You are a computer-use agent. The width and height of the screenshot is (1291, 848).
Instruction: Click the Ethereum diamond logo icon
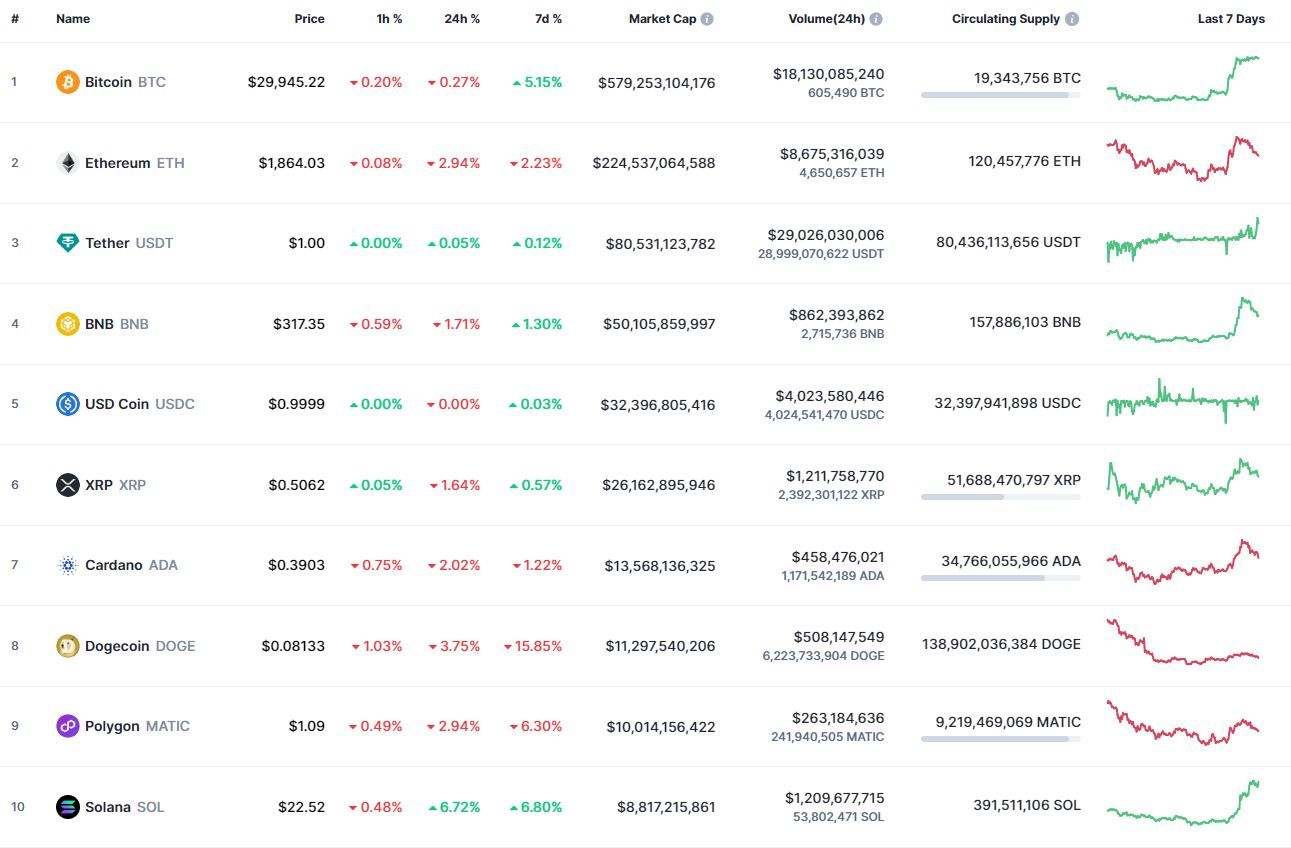click(67, 163)
